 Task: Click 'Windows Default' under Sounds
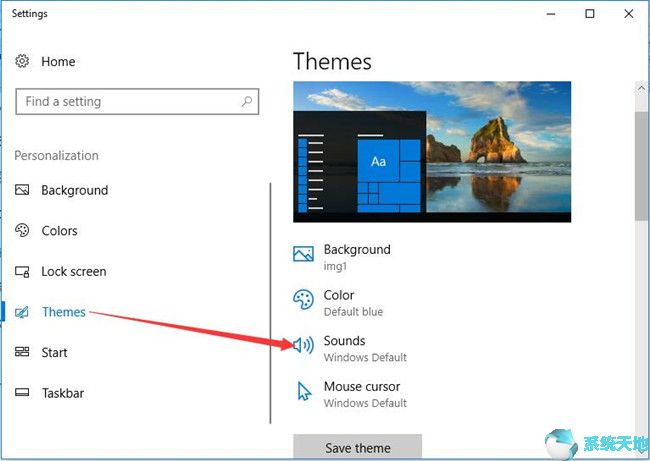click(365, 357)
